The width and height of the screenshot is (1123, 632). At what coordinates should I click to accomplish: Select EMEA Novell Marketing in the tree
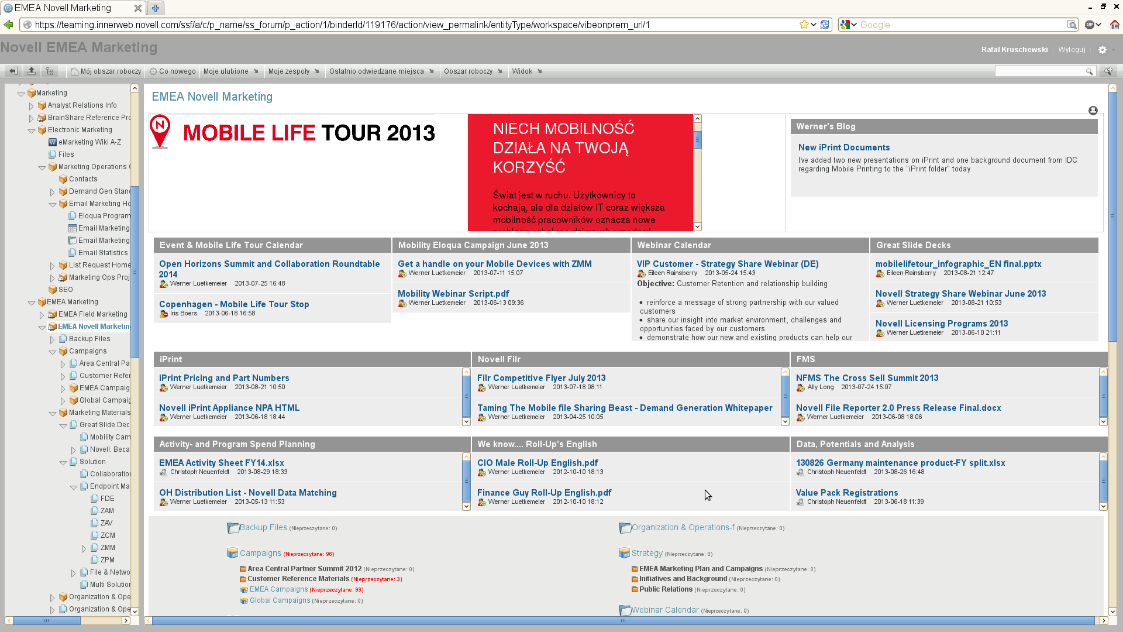(x=94, y=327)
